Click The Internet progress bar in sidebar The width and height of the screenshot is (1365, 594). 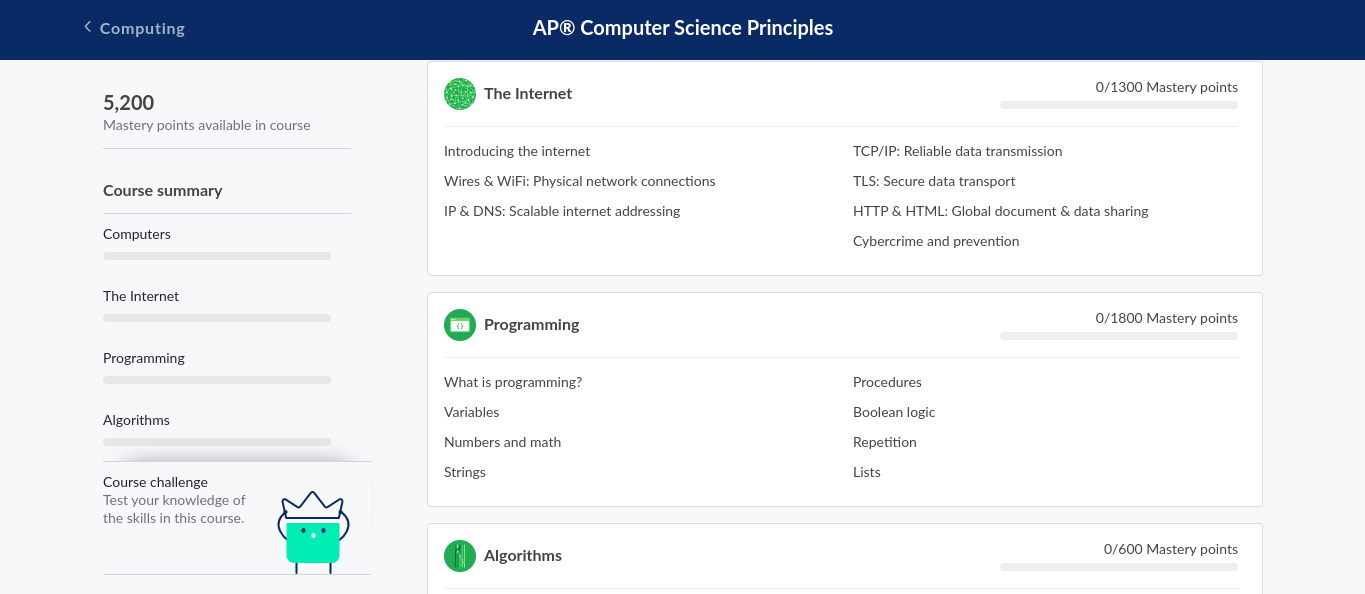(x=217, y=318)
